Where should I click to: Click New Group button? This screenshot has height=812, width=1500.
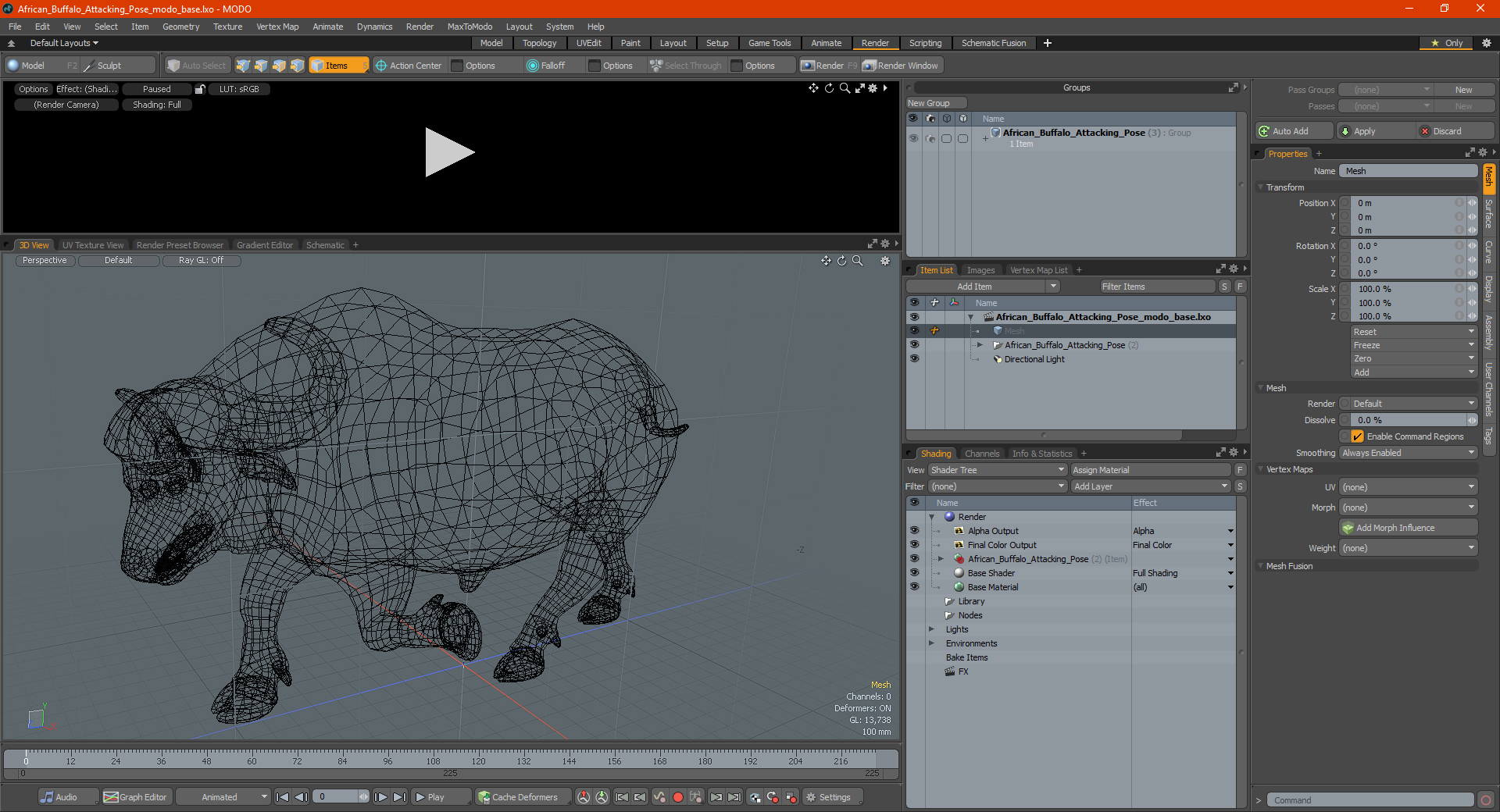936,103
